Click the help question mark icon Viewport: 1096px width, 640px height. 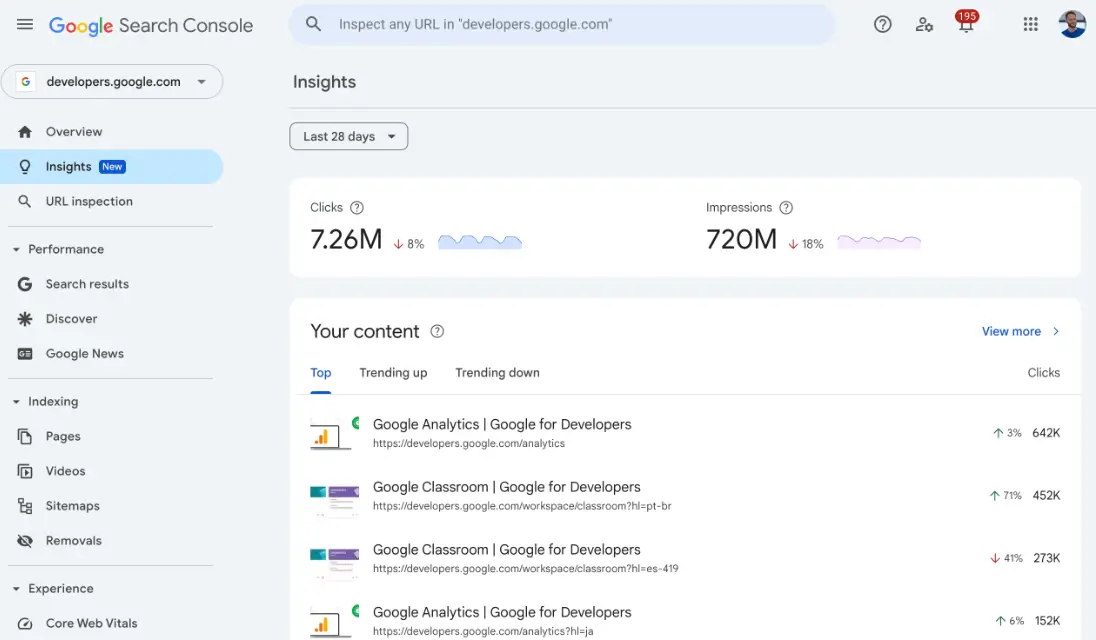click(882, 25)
